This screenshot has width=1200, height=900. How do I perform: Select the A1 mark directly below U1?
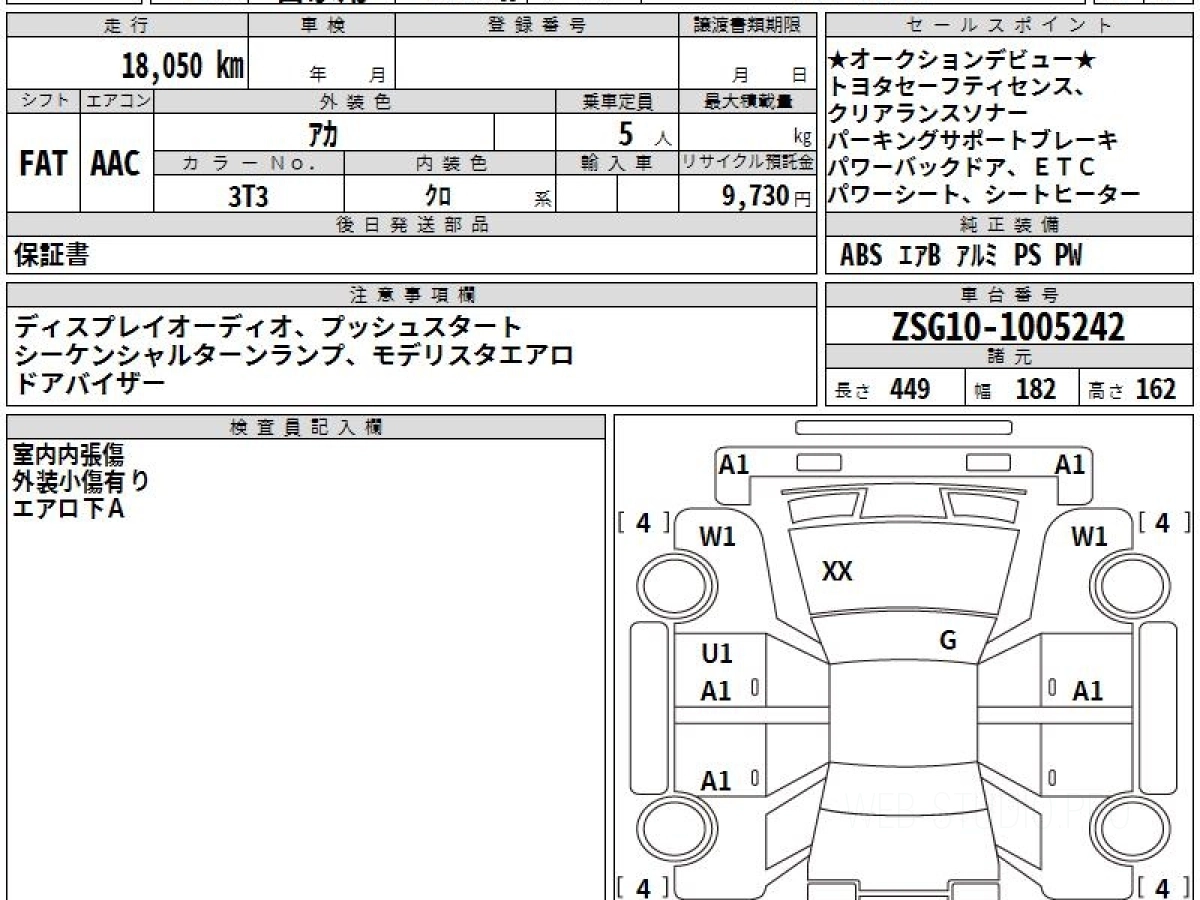716,691
